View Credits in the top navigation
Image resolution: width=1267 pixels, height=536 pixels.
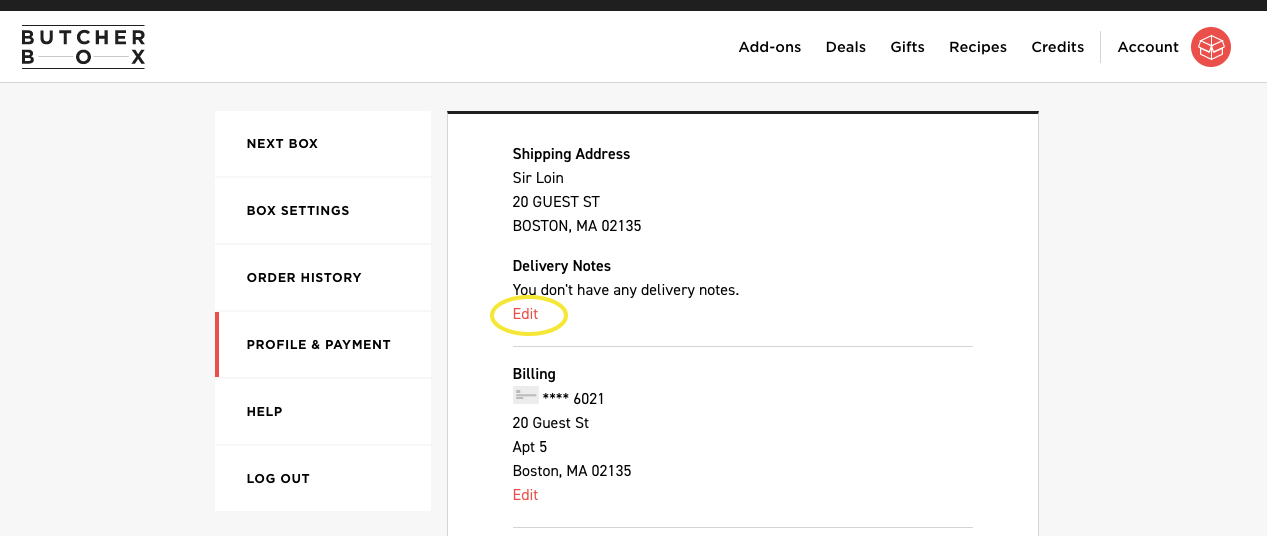pos(1057,47)
